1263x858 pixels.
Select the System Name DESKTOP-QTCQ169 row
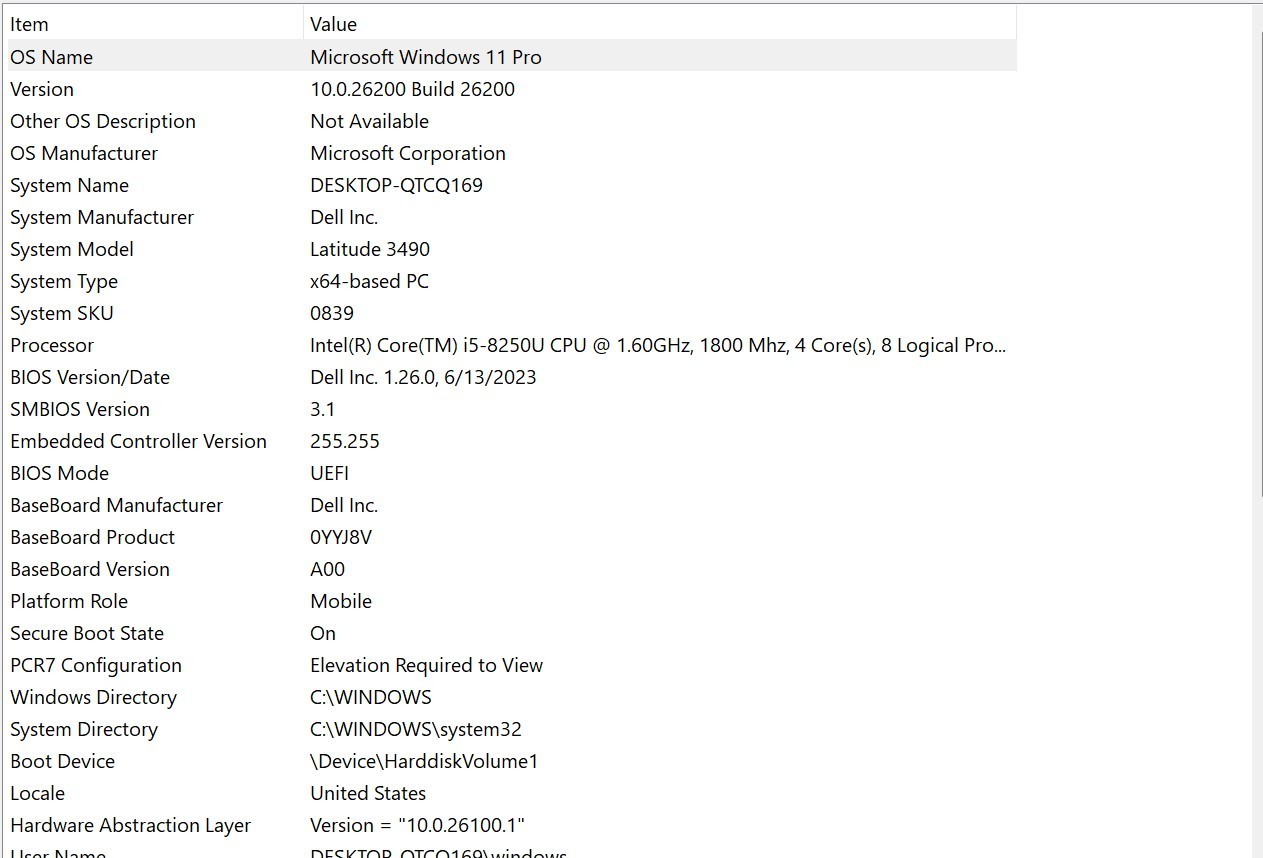pos(511,185)
